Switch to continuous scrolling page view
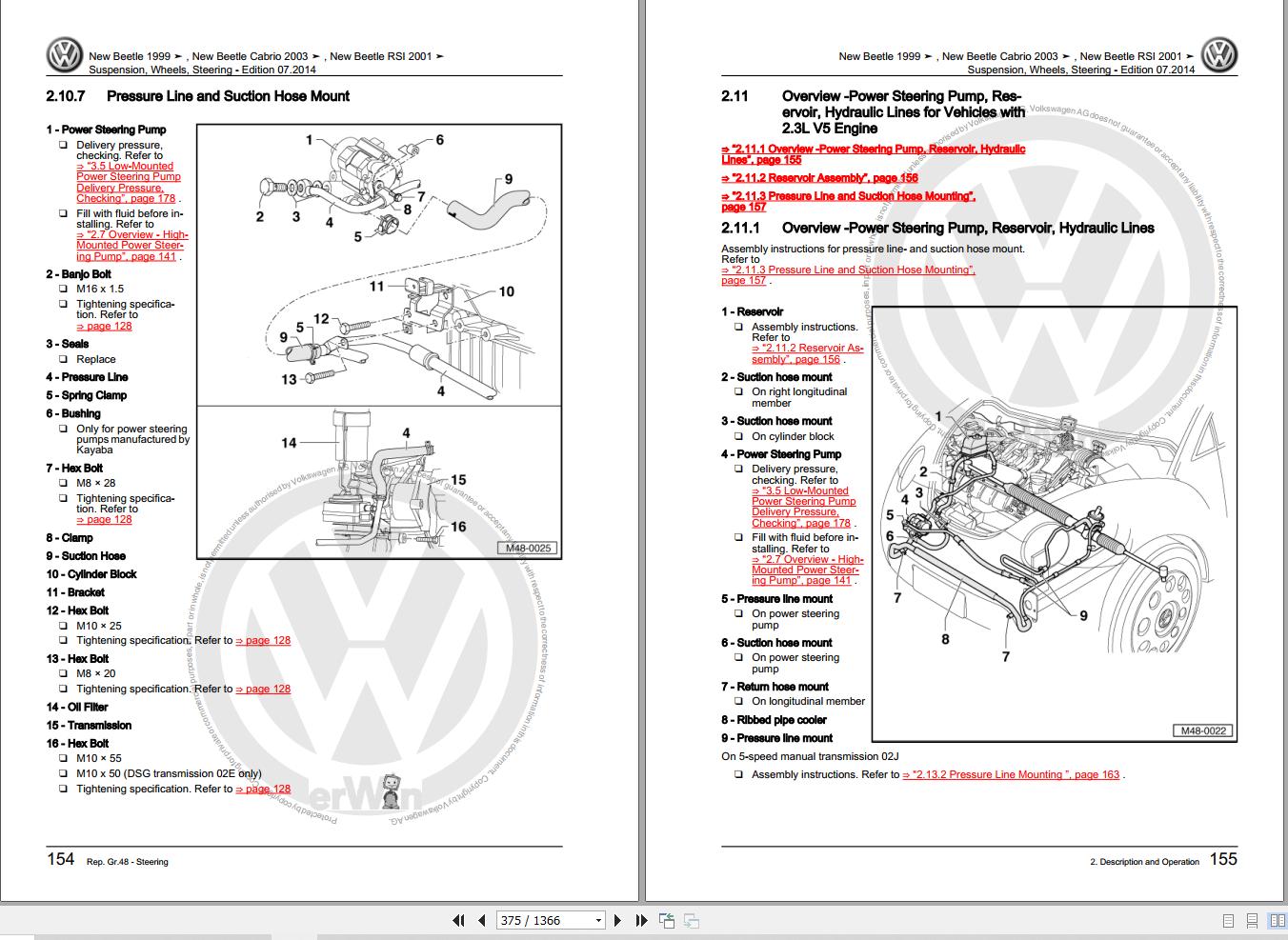This screenshot has height=940, width=1288. pyautogui.click(x=1253, y=921)
